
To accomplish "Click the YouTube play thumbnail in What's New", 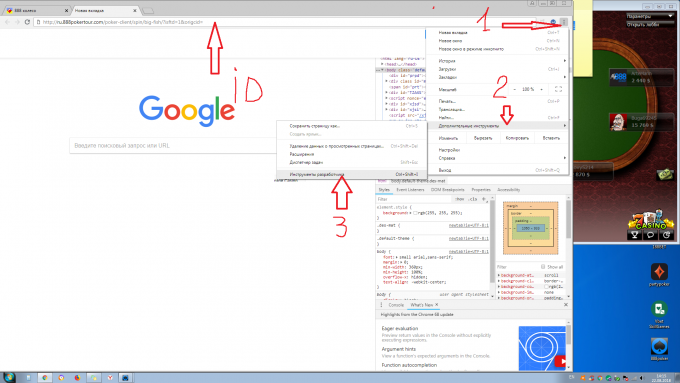I will tap(542, 348).
